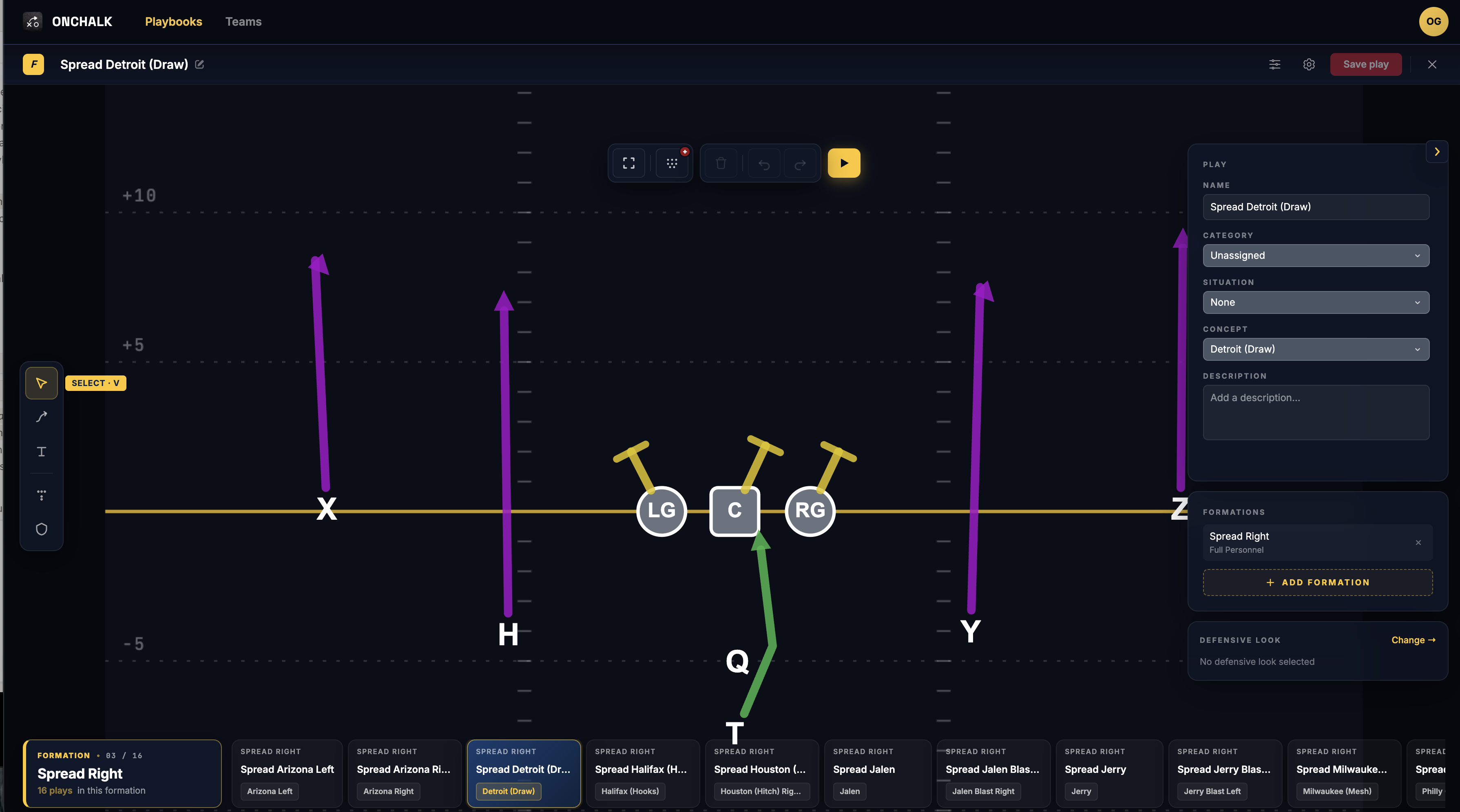Screen dimensions: 1460x812
Task: Open the OG user avatar menu
Action: [x=1433, y=22]
